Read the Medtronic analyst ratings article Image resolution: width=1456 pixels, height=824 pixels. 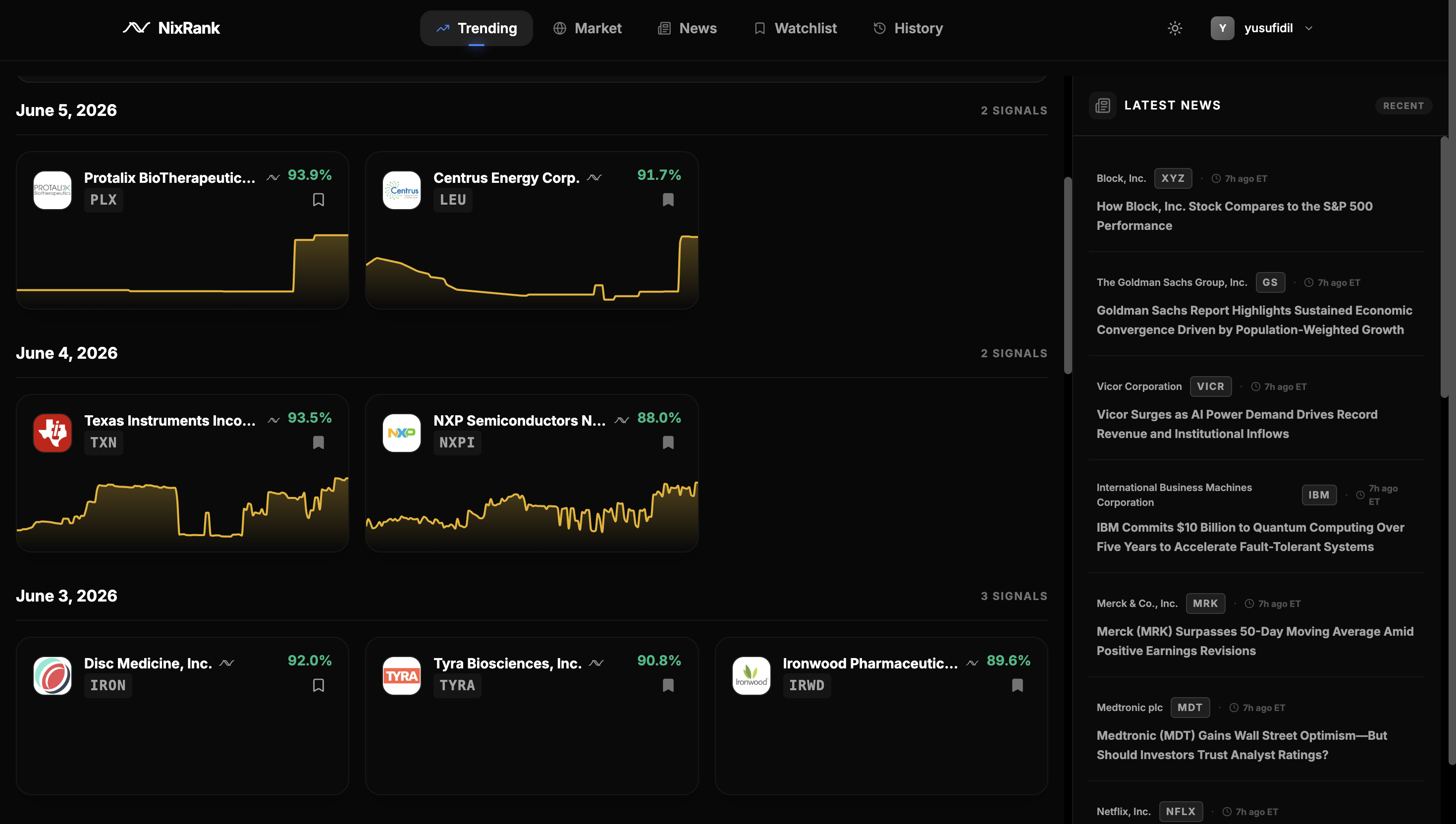point(1241,745)
